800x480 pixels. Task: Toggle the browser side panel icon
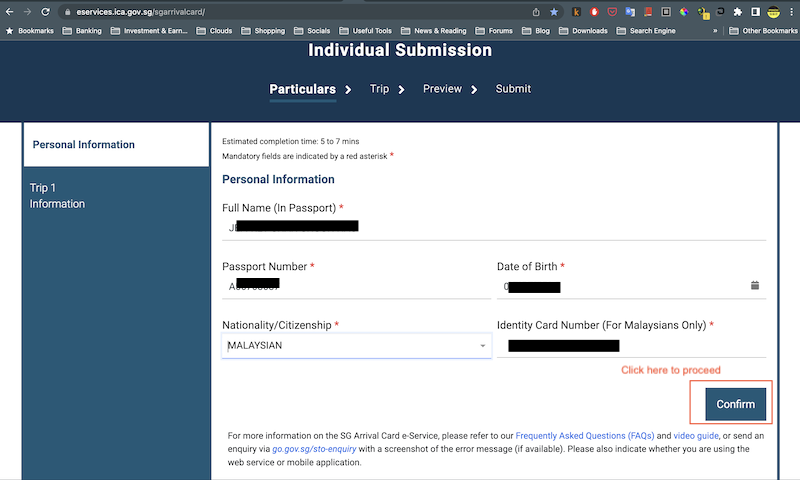755,12
